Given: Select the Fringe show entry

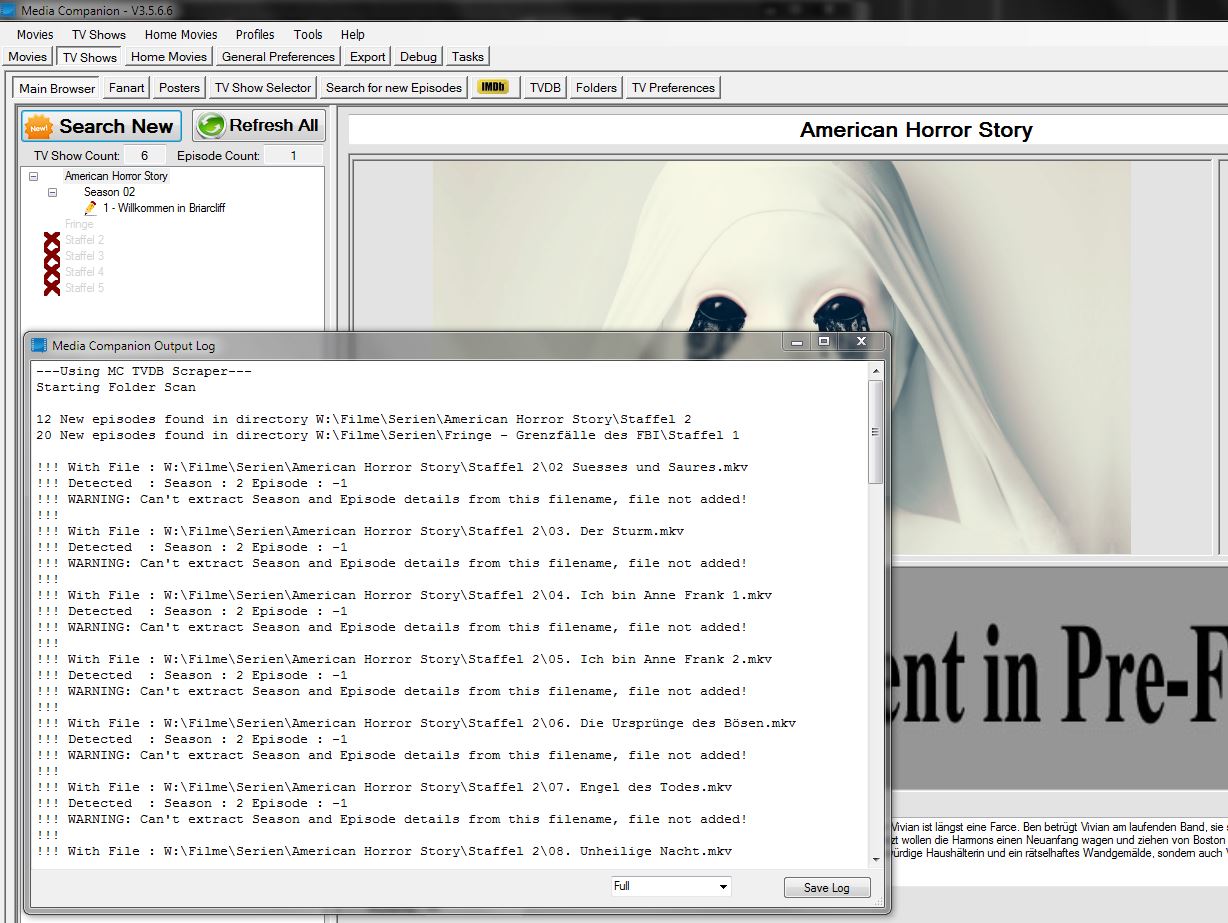Looking at the screenshot, I should 79,224.
